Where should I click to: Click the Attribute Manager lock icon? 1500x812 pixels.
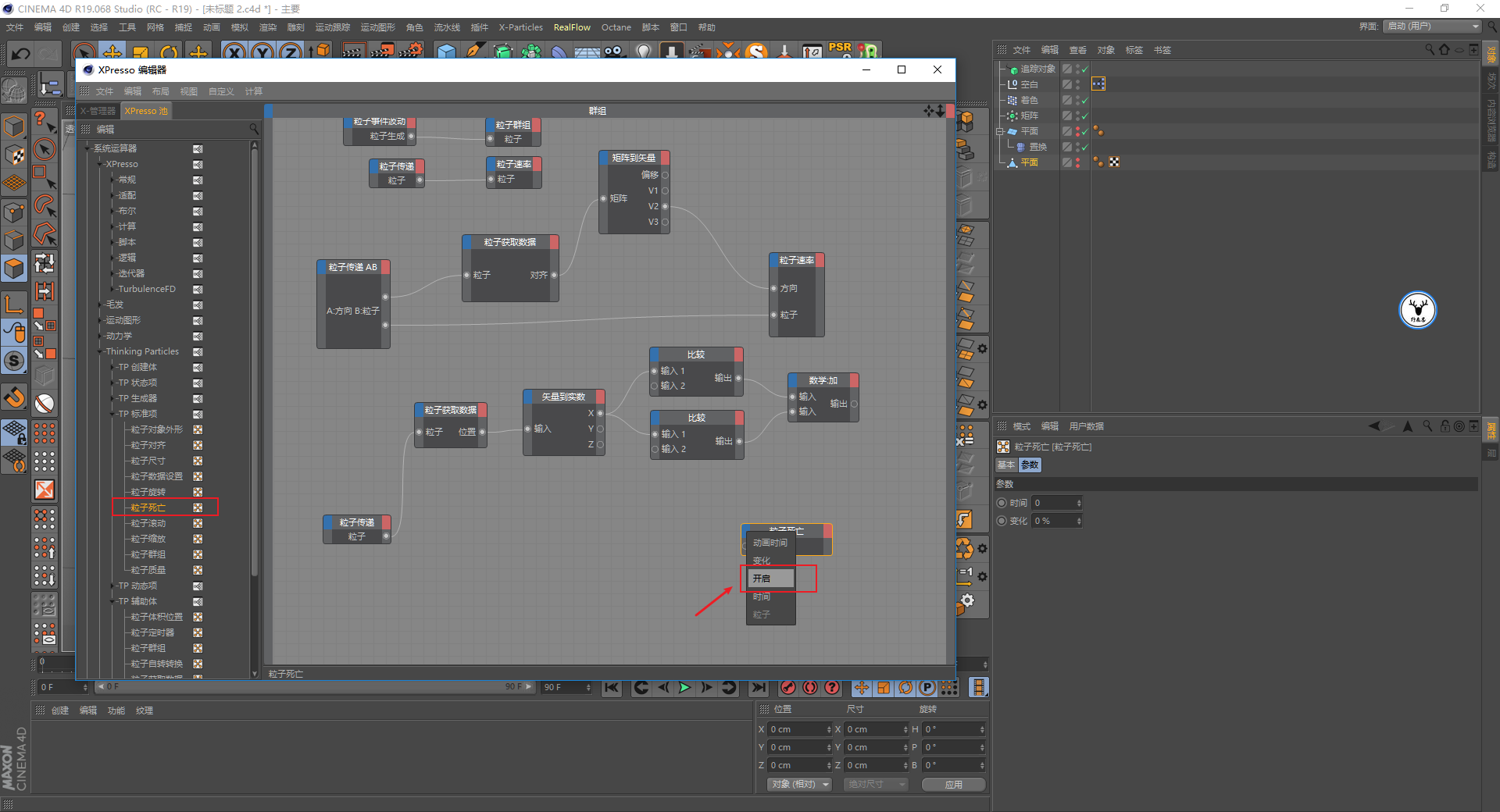click(x=1445, y=426)
